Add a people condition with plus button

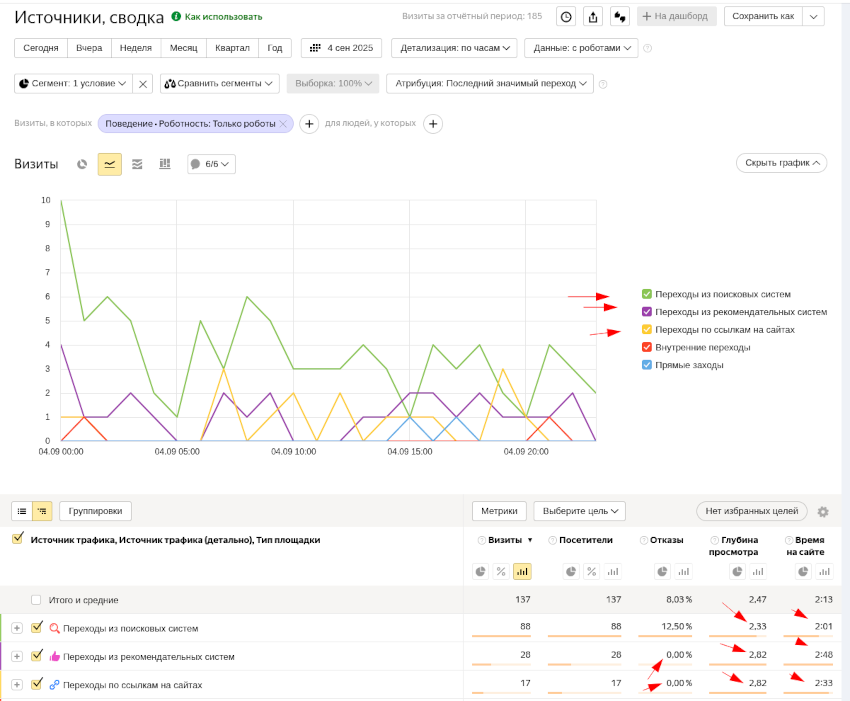433,124
